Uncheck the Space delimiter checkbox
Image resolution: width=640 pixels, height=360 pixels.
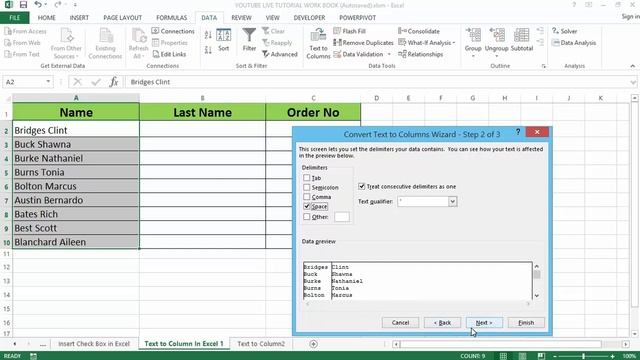click(x=307, y=207)
